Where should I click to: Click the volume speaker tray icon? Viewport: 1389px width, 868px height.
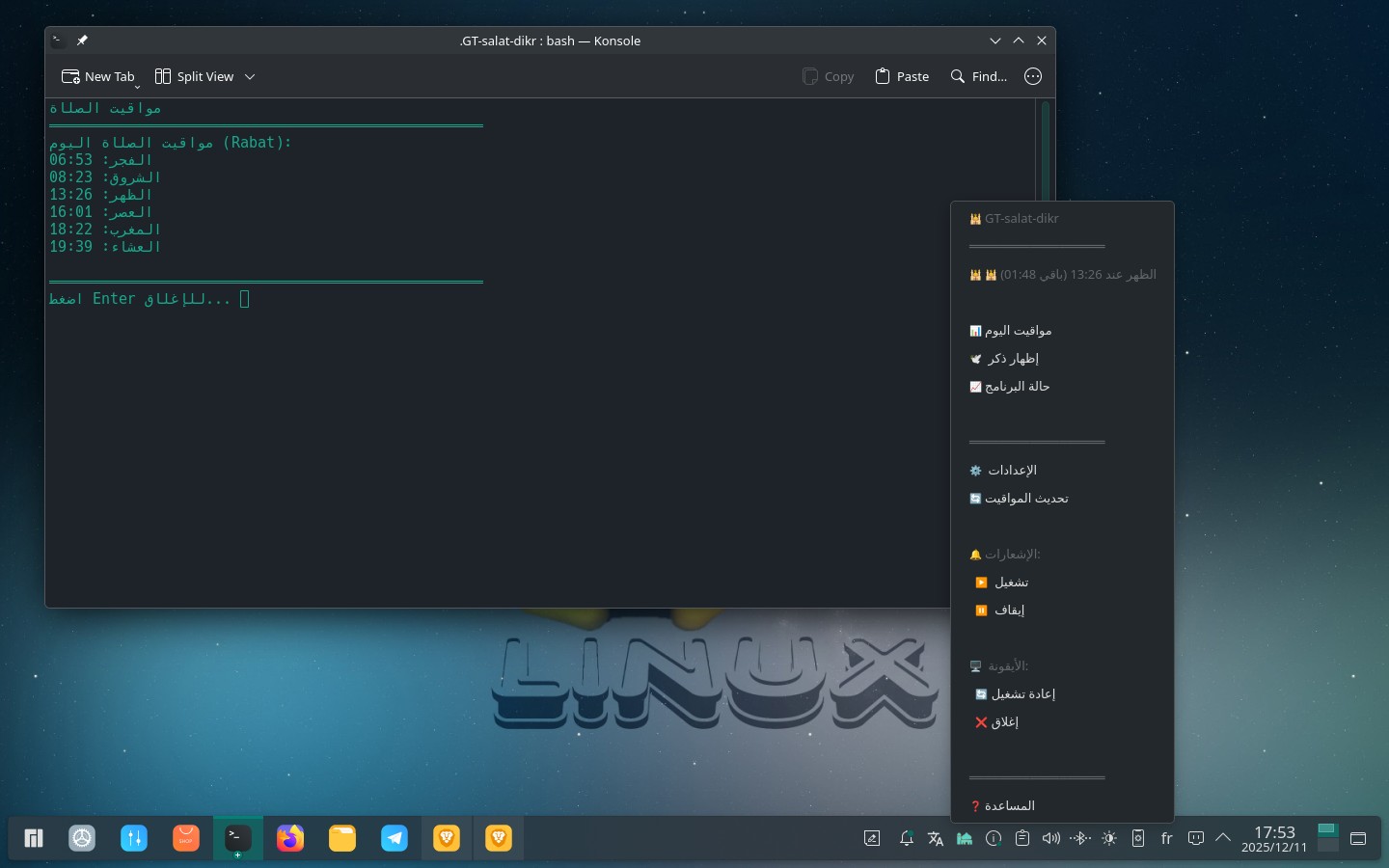pos(1051,838)
